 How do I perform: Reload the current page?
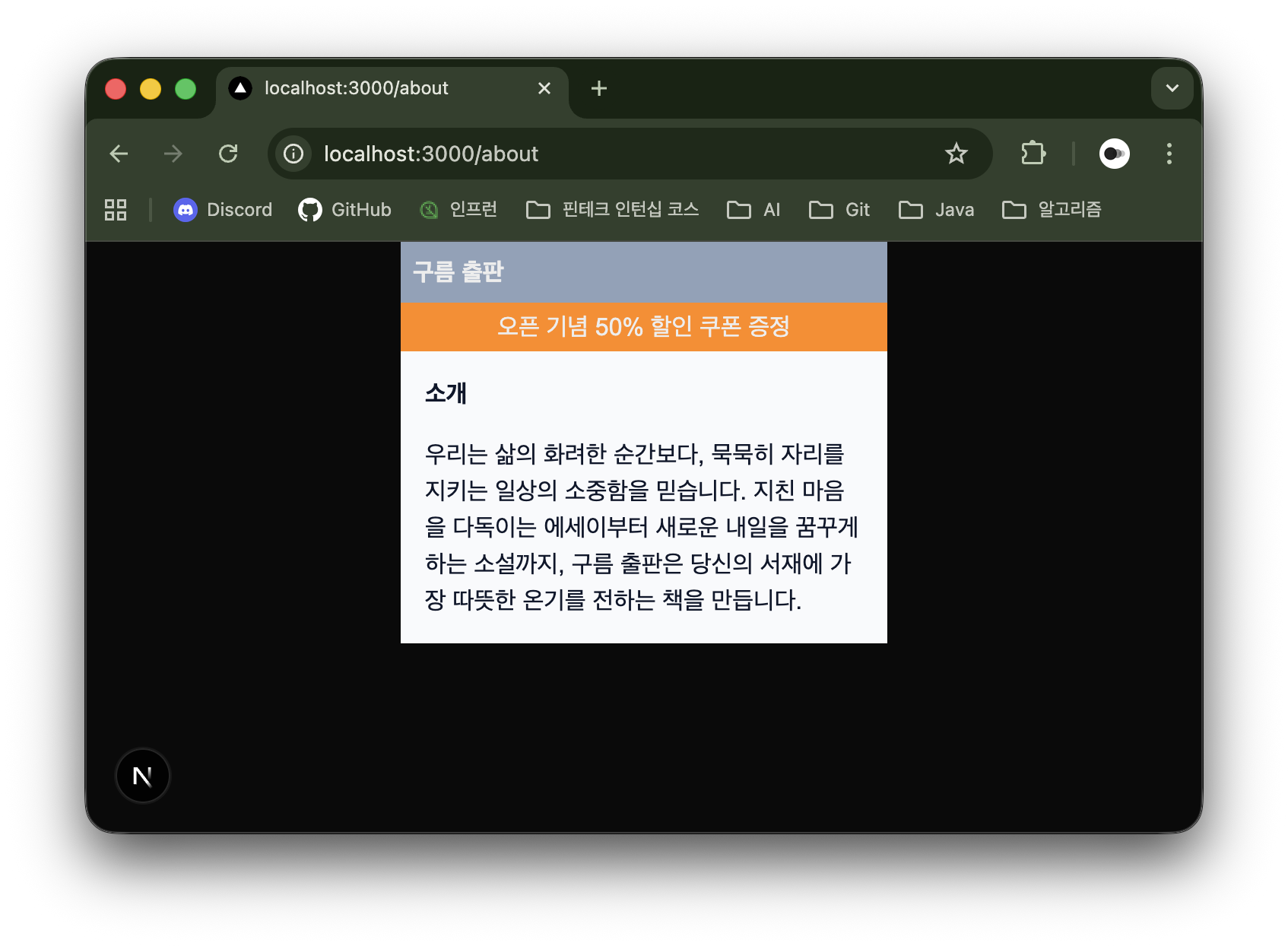228,154
